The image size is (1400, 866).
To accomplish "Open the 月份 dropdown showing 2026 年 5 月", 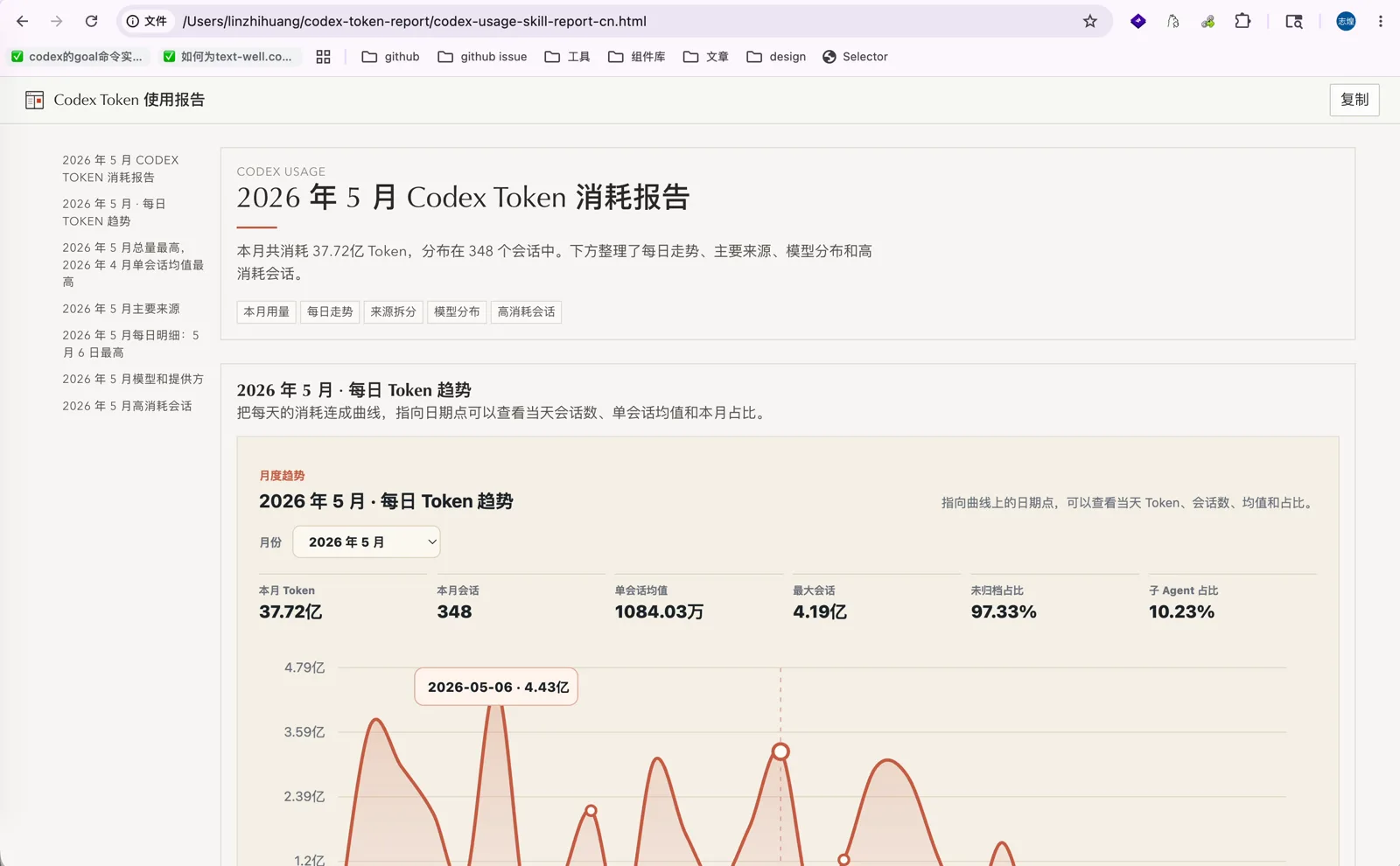I will click(x=367, y=541).
